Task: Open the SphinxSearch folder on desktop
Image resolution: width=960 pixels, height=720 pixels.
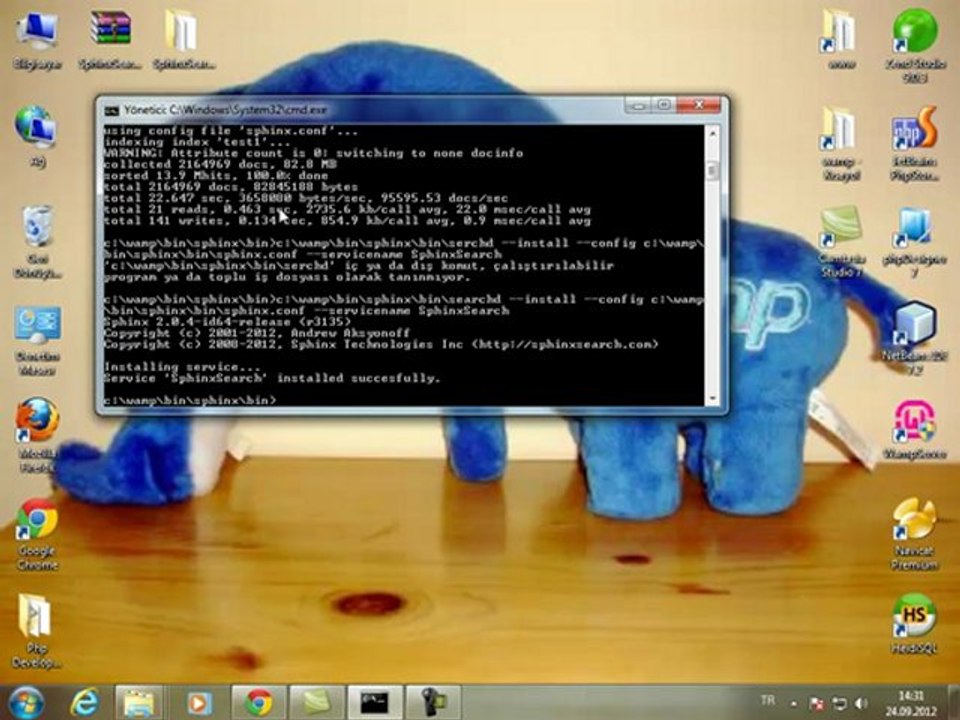Action: point(183,40)
